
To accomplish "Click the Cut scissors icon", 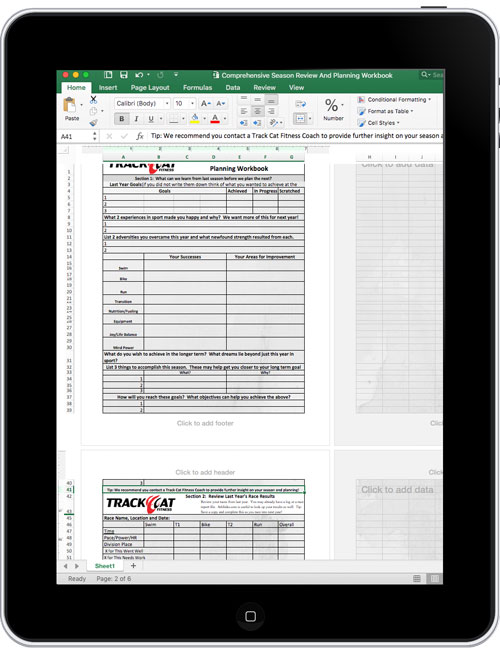I will 93,100.
